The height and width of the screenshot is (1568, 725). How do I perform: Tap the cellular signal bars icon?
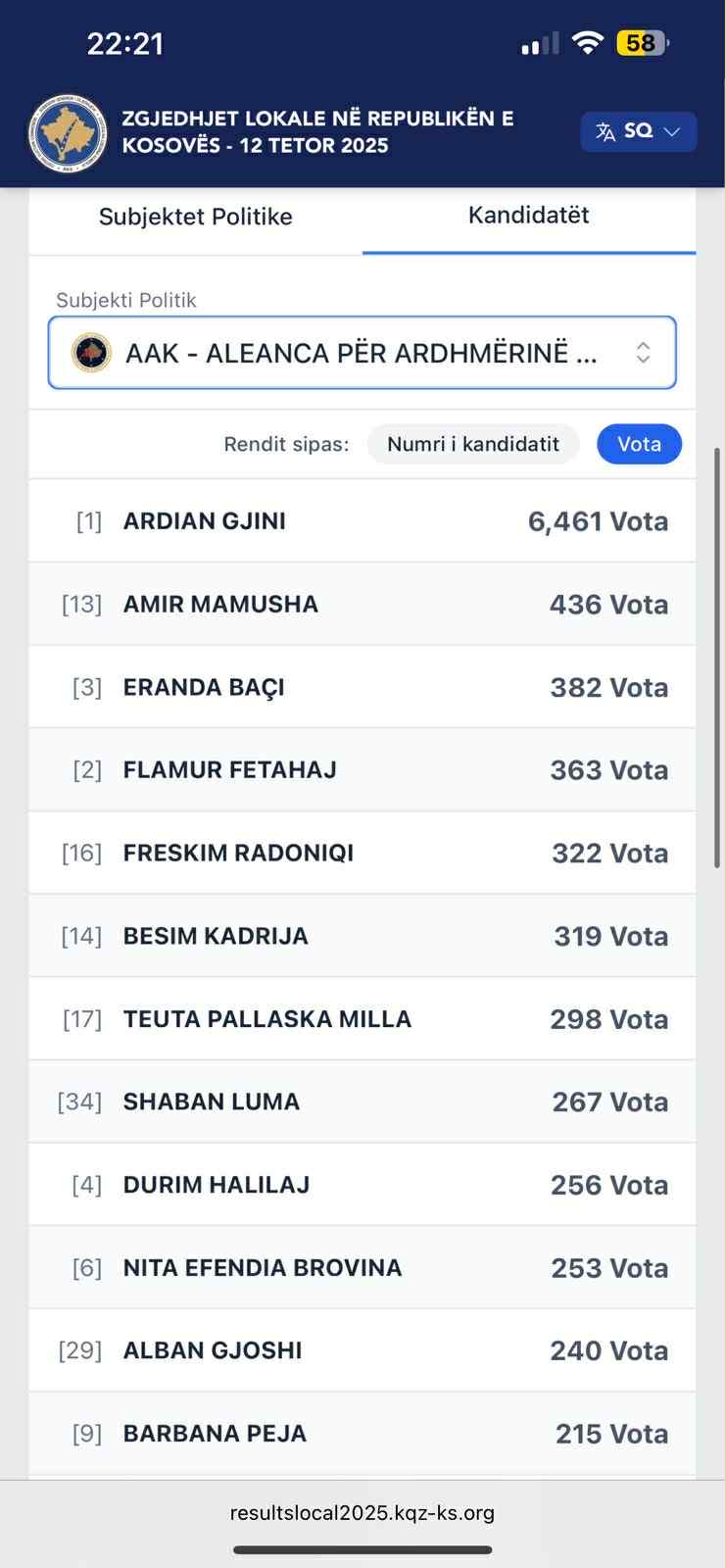click(539, 44)
